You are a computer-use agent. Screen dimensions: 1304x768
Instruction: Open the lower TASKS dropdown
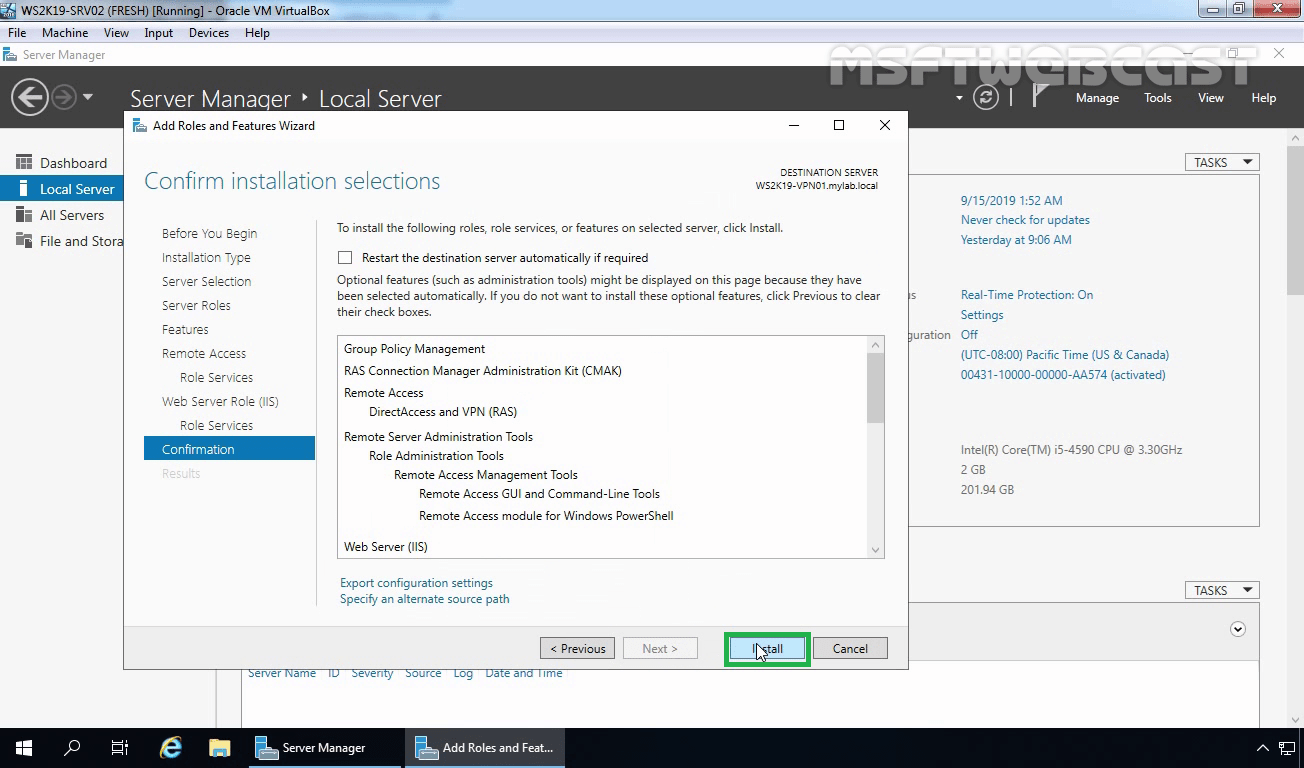(1221, 590)
